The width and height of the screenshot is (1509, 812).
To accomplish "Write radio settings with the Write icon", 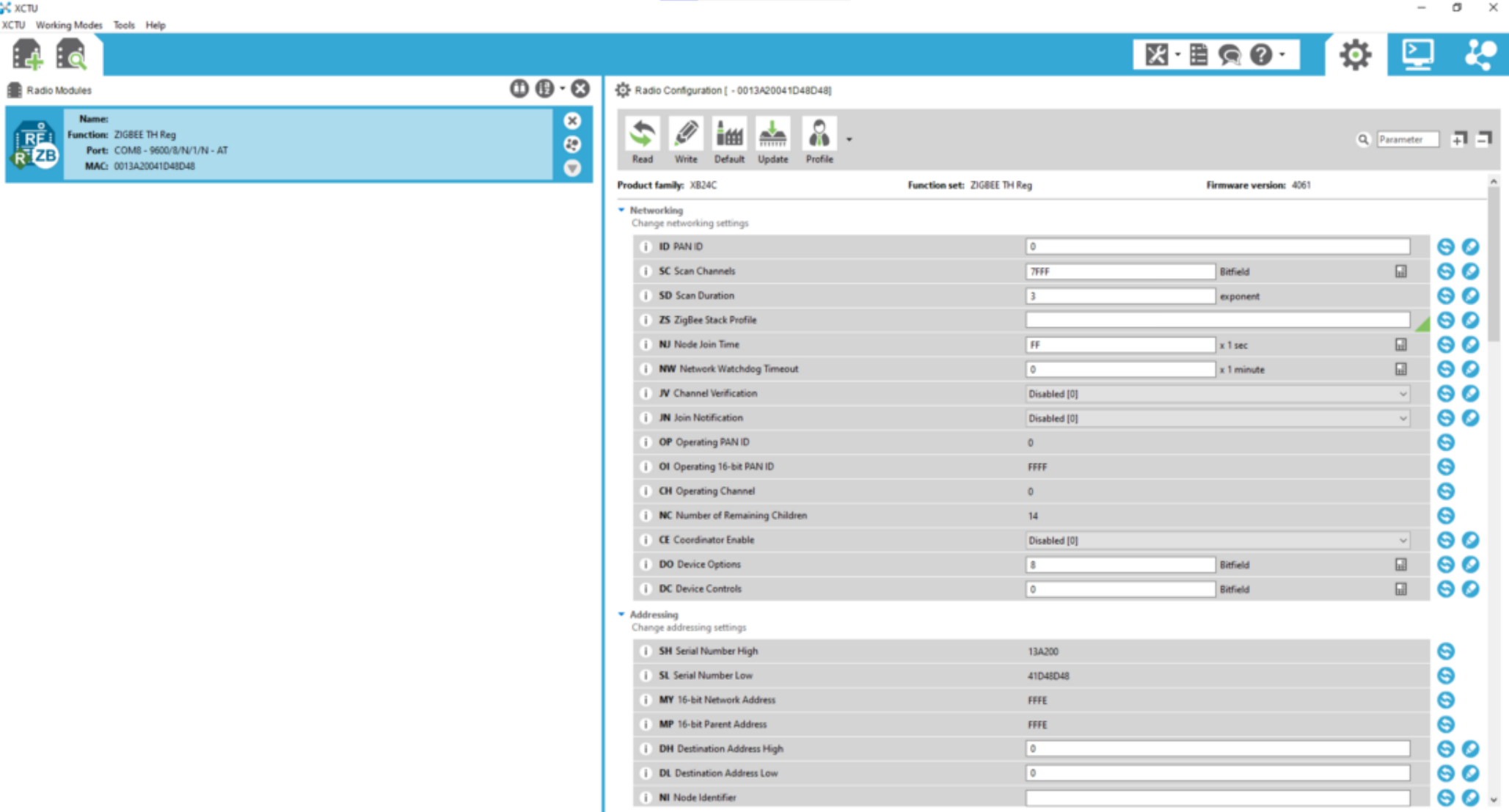I will pos(686,141).
